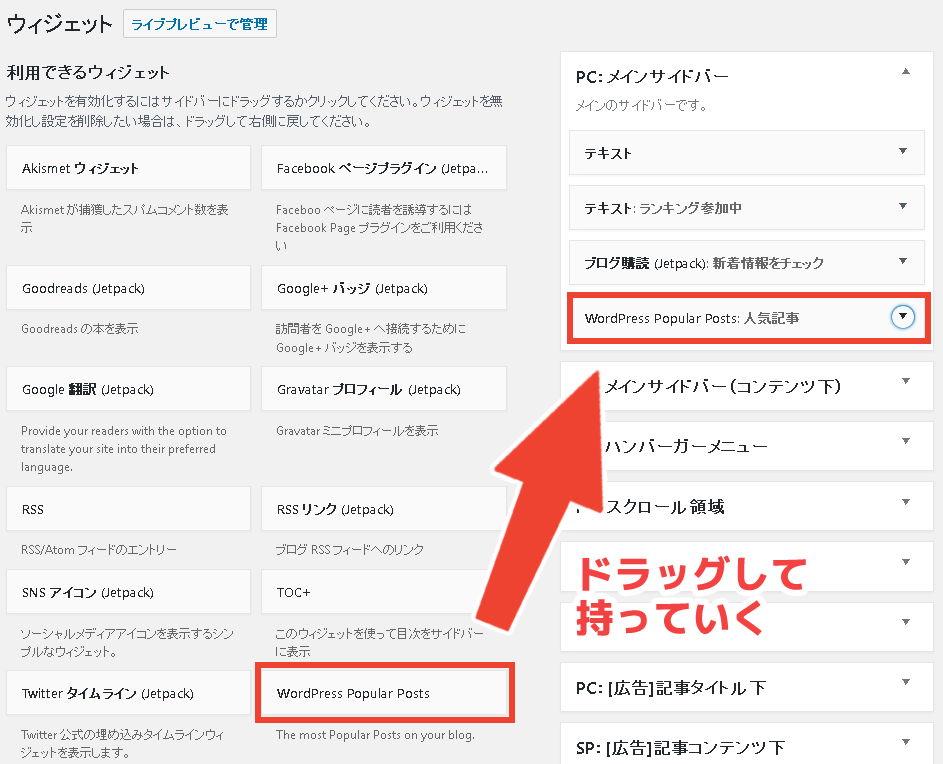Click the RSS/Atom フィードのエントリー description
This screenshot has width=943, height=764.
(99, 550)
